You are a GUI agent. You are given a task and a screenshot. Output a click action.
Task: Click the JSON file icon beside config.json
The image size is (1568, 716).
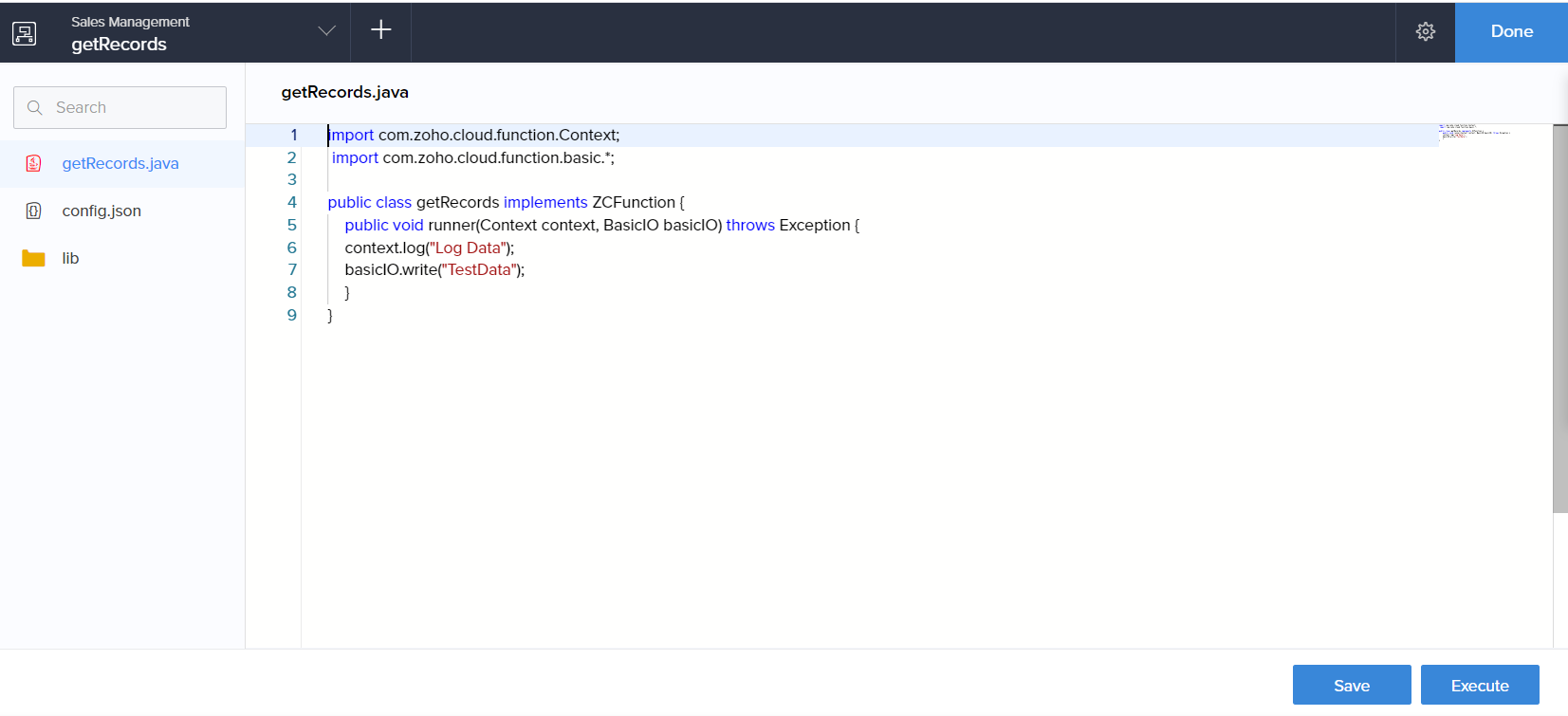pyautogui.click(x=33, y=211)
